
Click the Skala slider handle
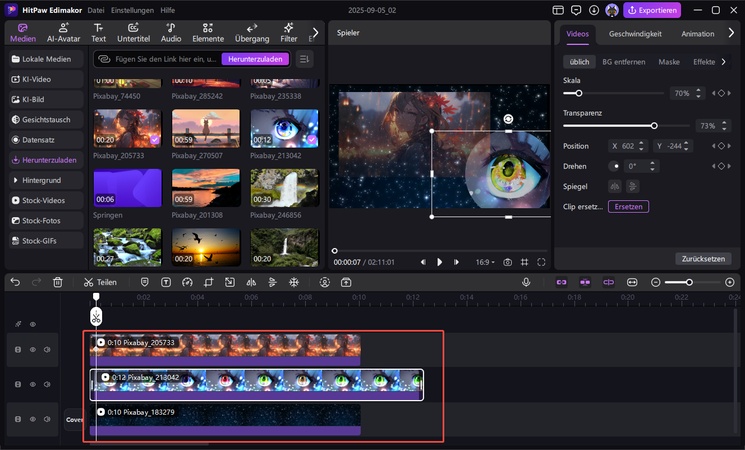579,93
